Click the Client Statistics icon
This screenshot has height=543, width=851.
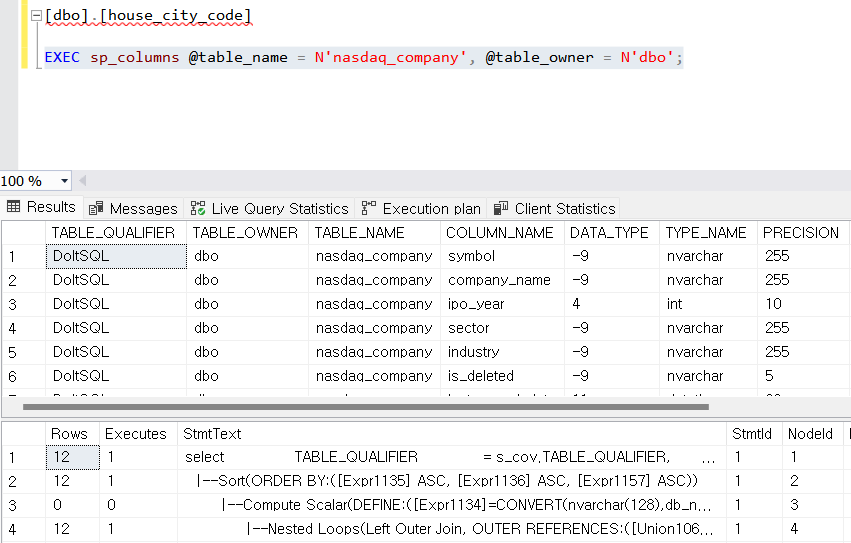pos(501,208)
